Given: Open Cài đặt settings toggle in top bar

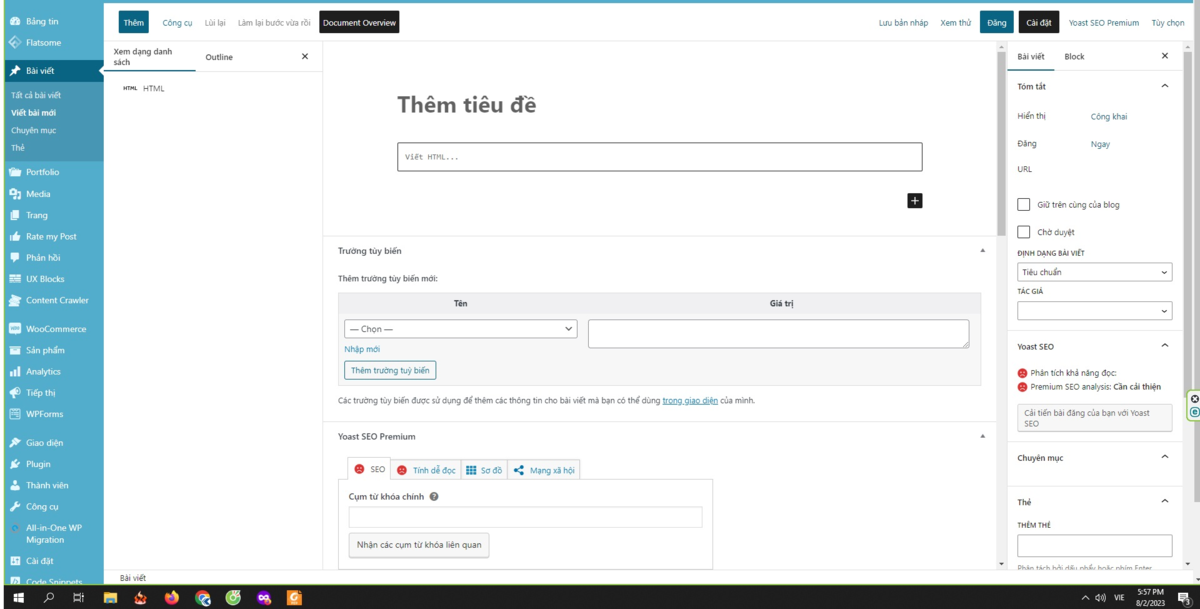Looking at the screenshot, I should coord(1039,22).
